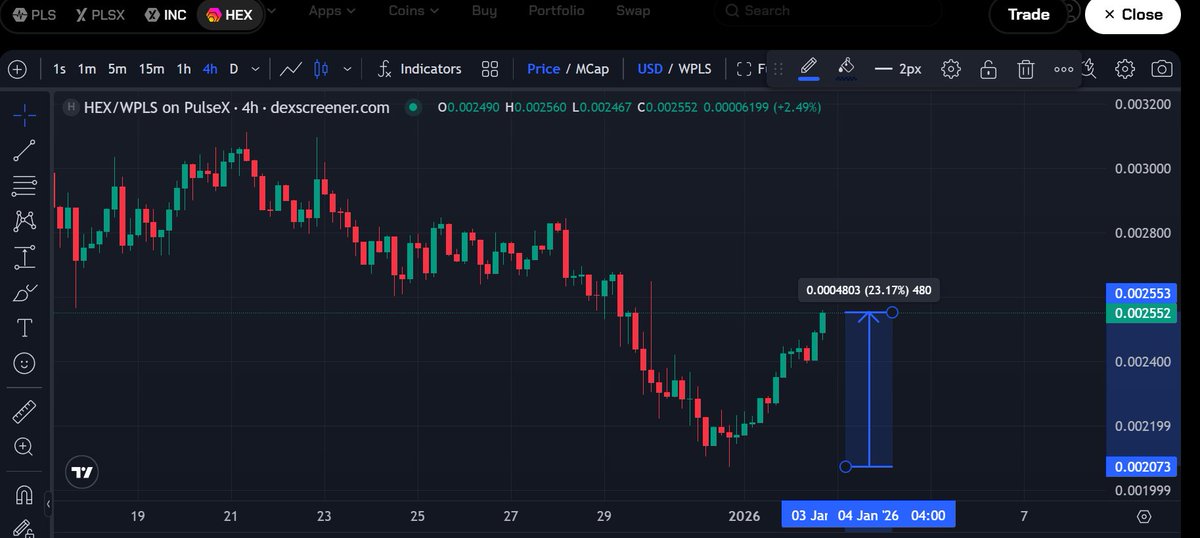This screenshot has width=1200, height=538.
Task: Select the INC token tab
Action: [x=165, y=15]
